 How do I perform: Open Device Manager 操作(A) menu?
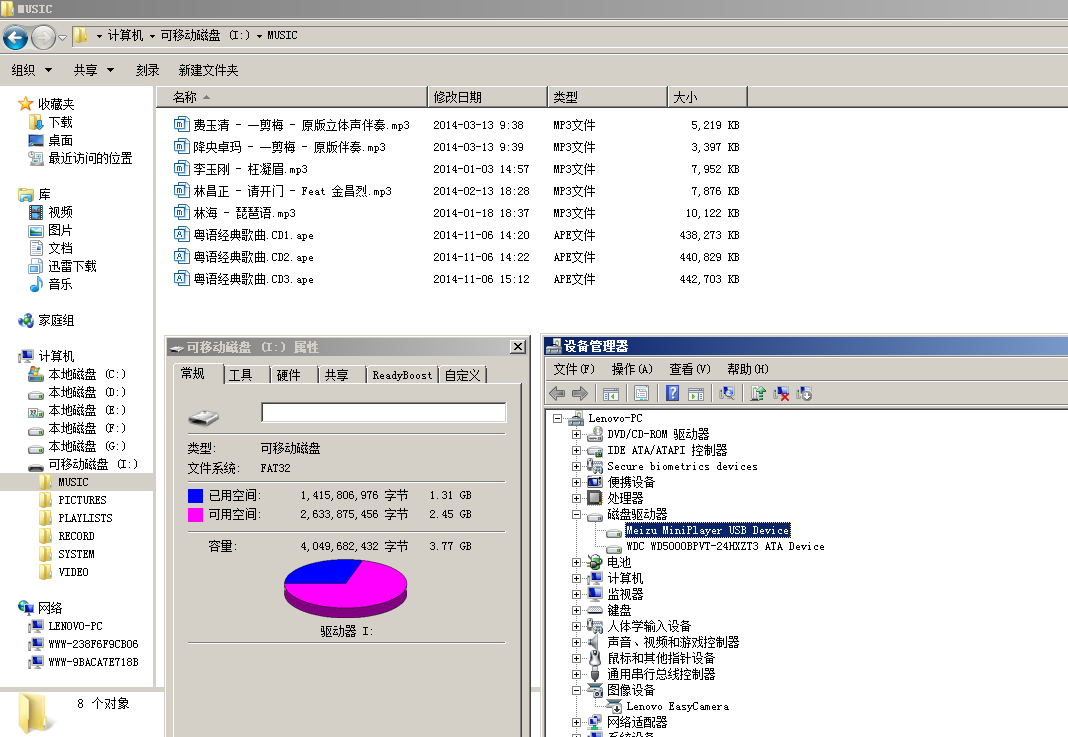tap(632, 369)
